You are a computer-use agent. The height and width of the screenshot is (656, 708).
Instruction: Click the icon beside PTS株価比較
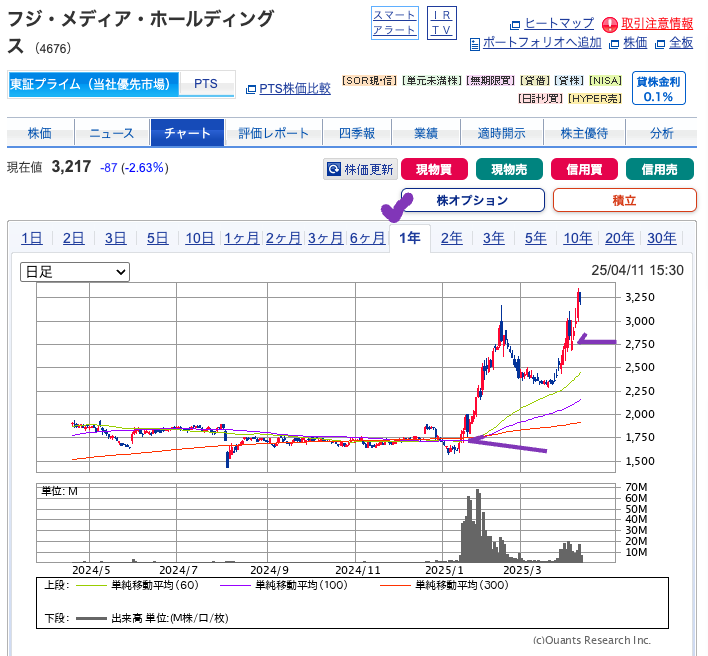pyautogui.click(x=251, y=89)
